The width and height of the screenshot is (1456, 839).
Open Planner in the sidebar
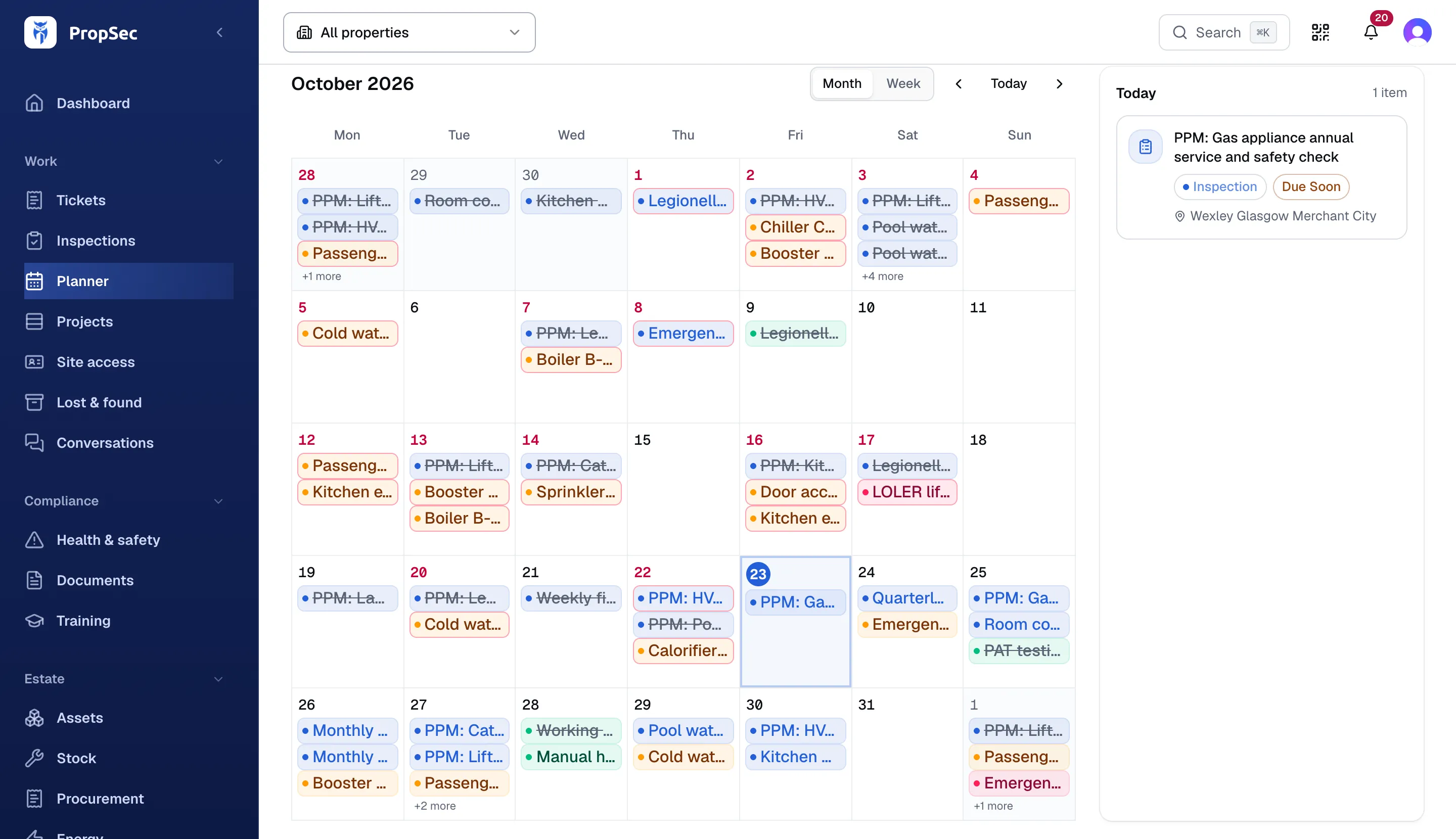(x=128, y=281)
